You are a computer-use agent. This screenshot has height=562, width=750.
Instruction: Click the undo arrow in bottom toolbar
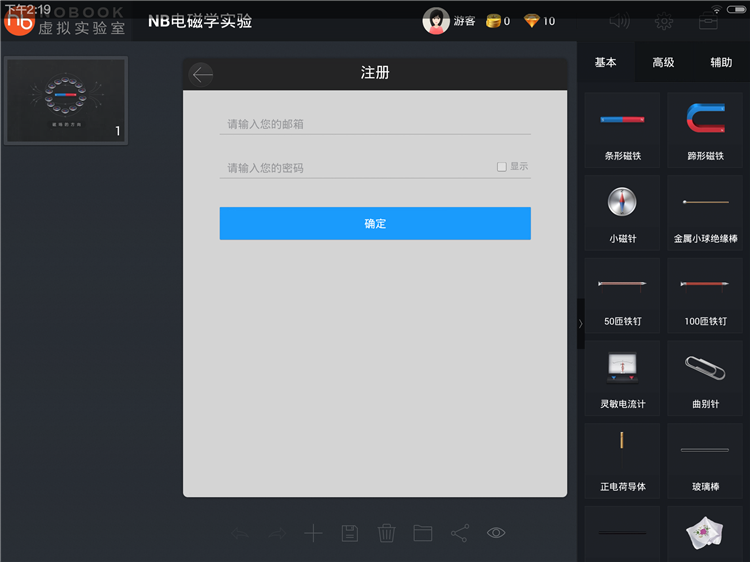240,533
